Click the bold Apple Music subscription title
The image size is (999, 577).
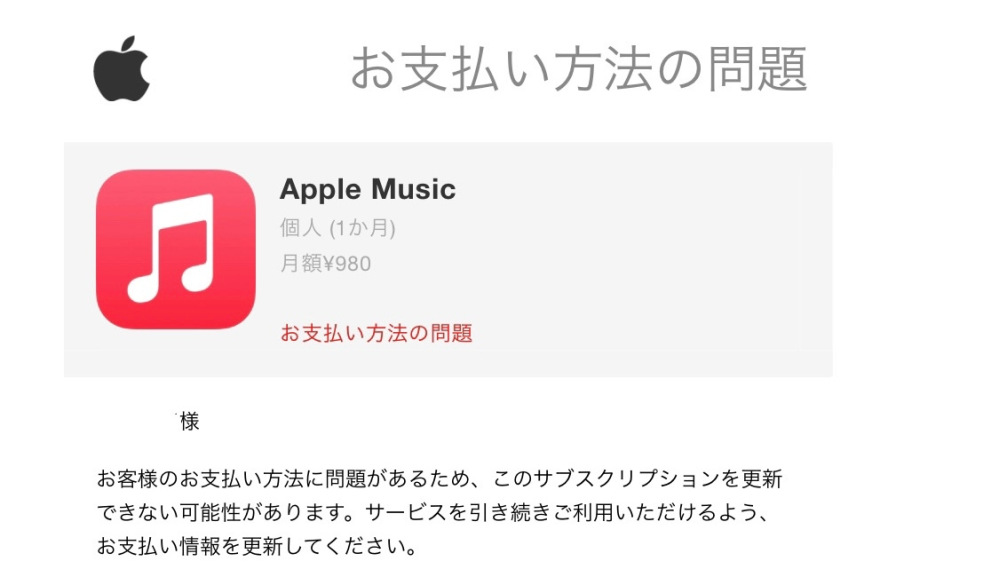pyautogui.click(x=368, y=189)
